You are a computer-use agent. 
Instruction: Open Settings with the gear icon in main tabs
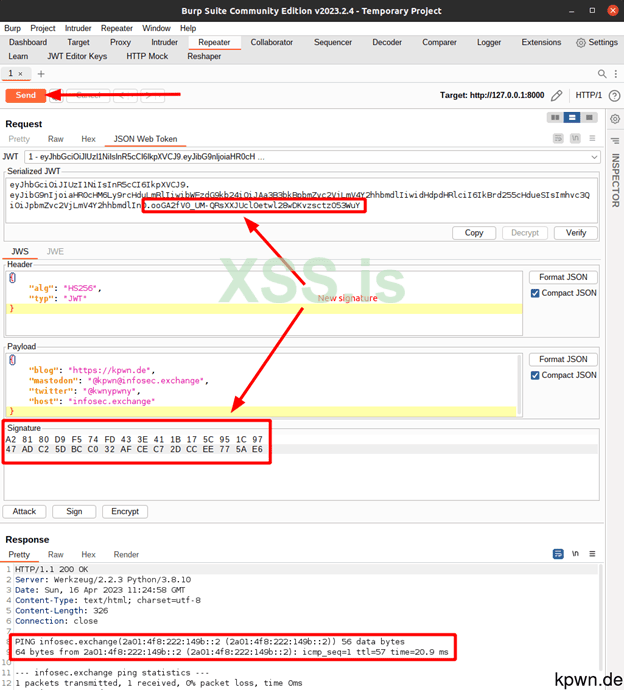click(581, 43)
